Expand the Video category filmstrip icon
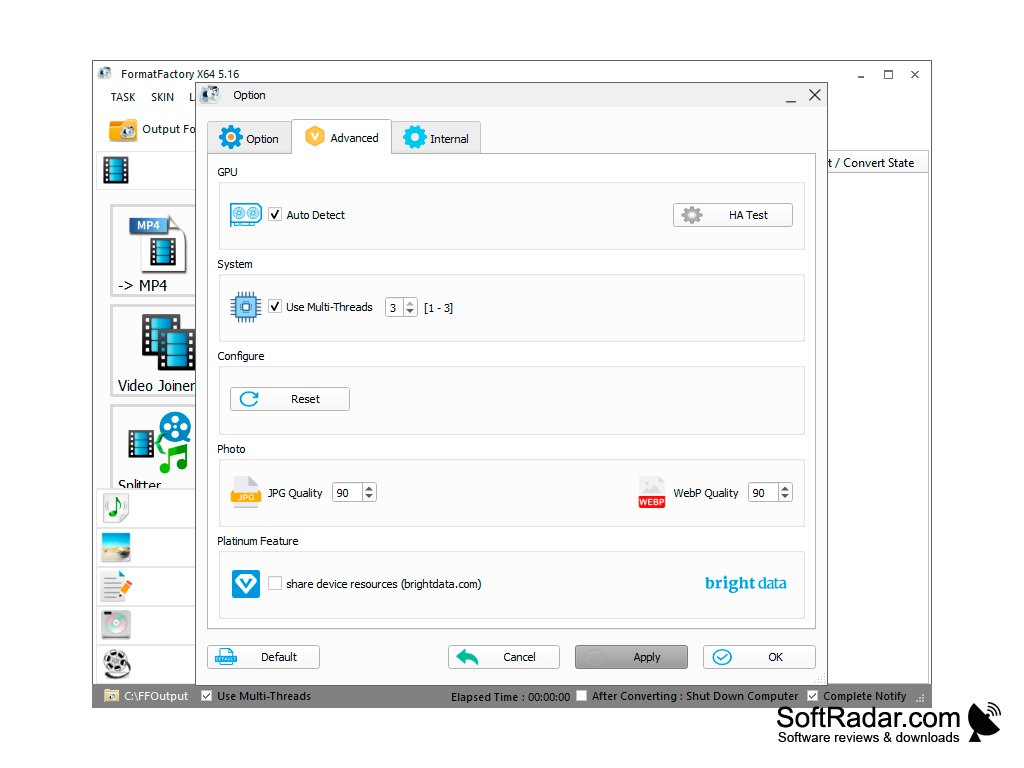The width and height of the screenshot is (1024, 768). [x=116, y=170]
